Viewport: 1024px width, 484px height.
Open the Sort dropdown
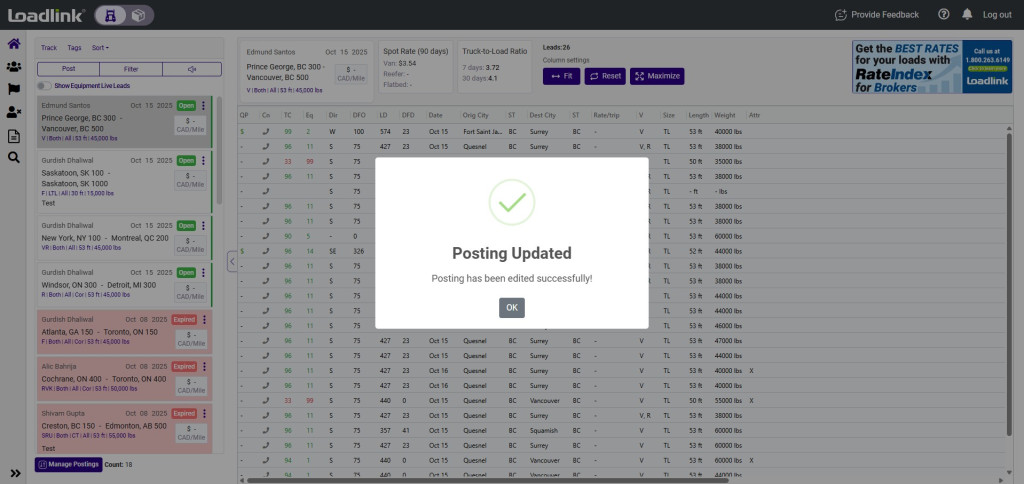(x=100, y=48)
